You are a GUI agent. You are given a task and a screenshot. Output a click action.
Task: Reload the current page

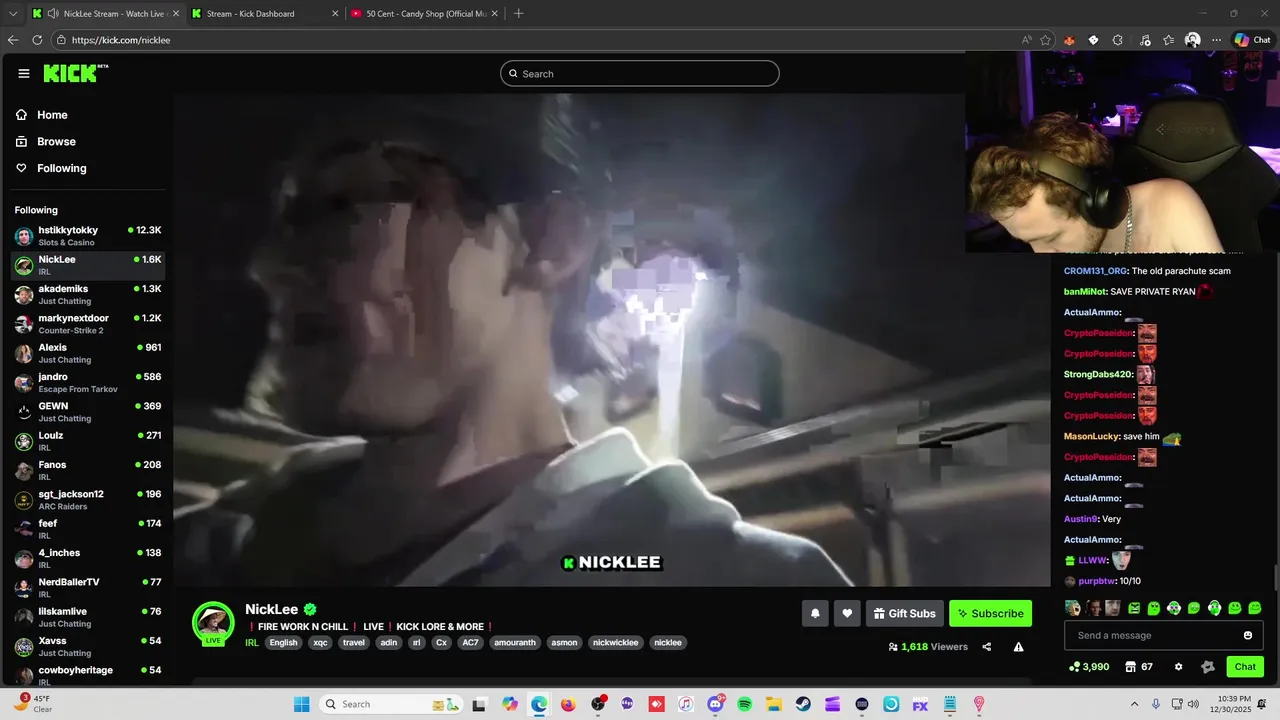(37, 40)
